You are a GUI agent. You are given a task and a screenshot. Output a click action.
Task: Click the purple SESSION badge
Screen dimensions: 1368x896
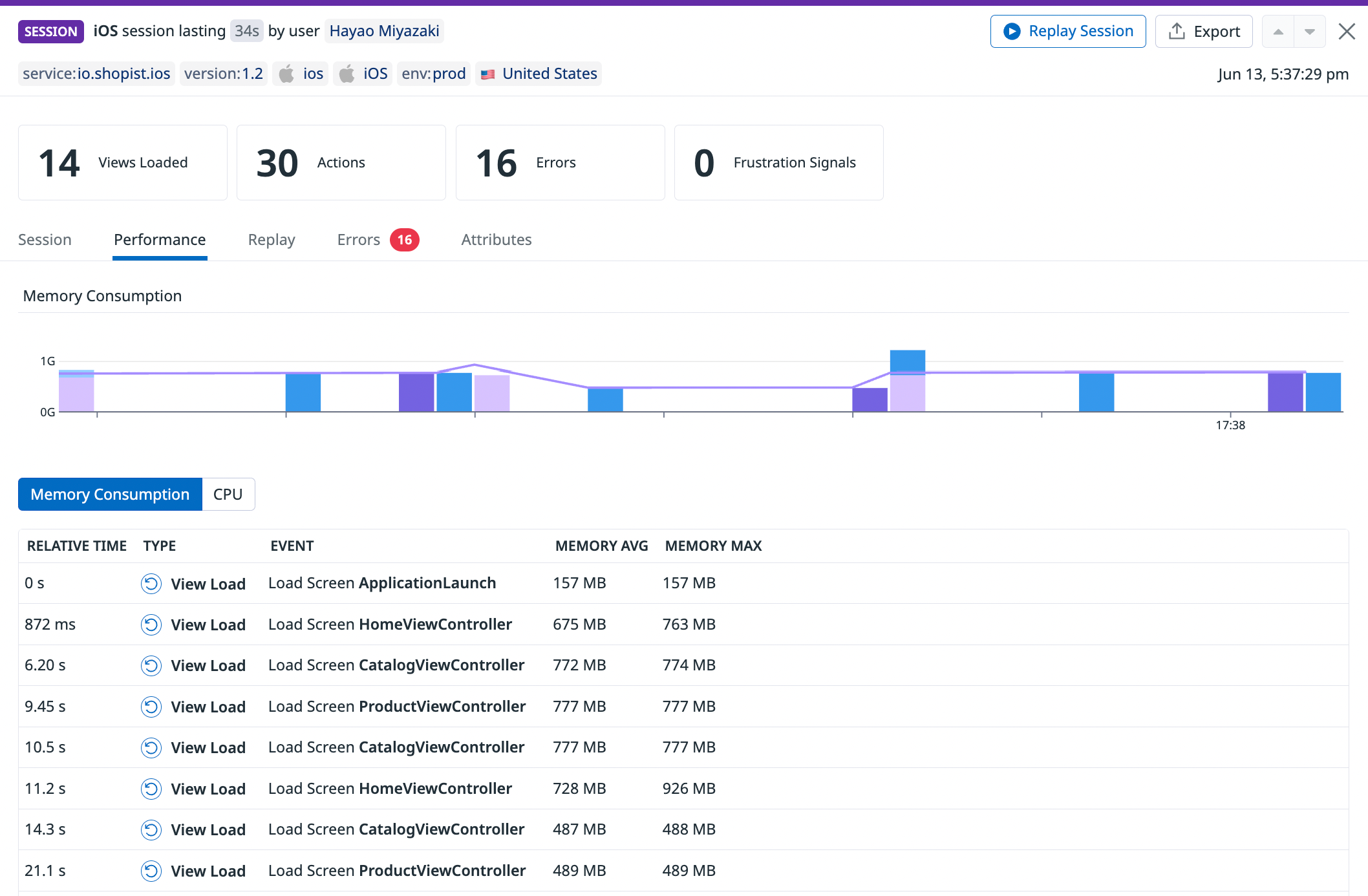tap(50, 31)
